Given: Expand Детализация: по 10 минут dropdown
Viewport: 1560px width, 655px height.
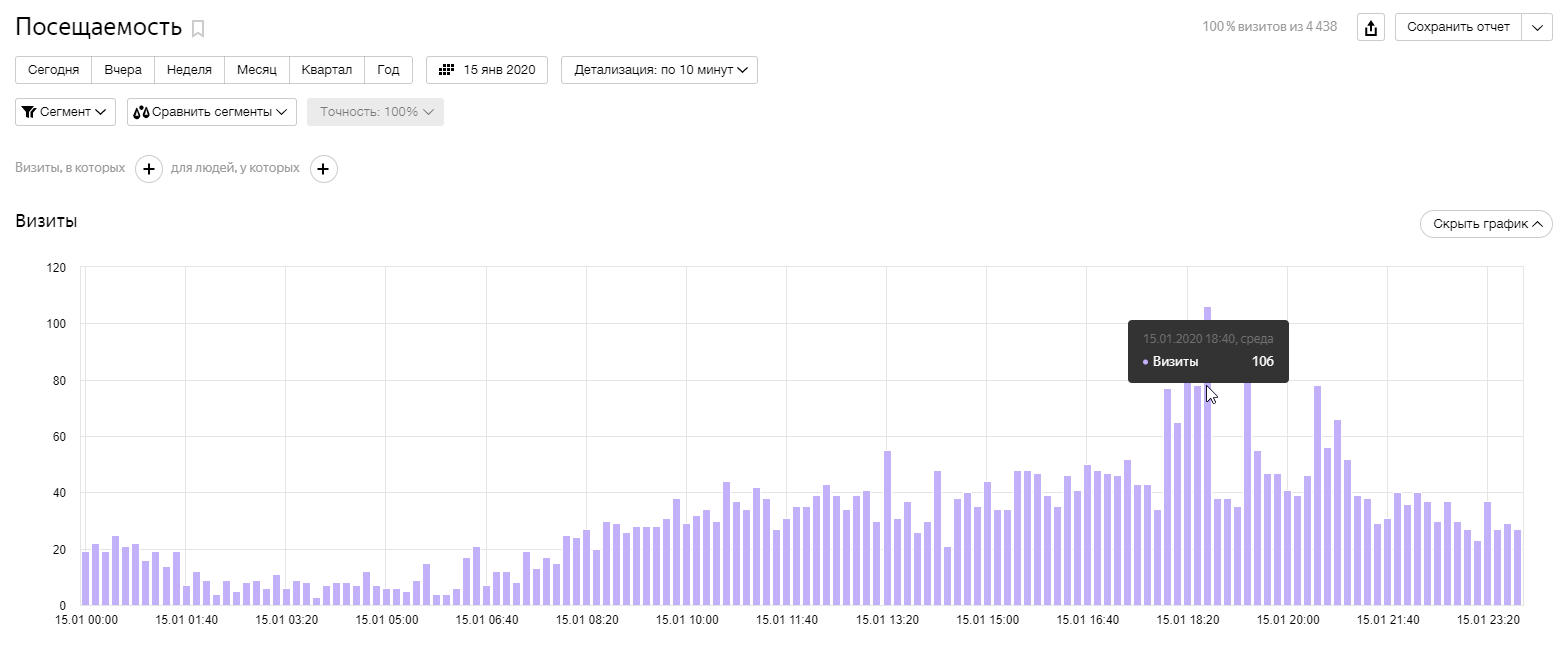Looking at the screenshot, I should 659,70.
